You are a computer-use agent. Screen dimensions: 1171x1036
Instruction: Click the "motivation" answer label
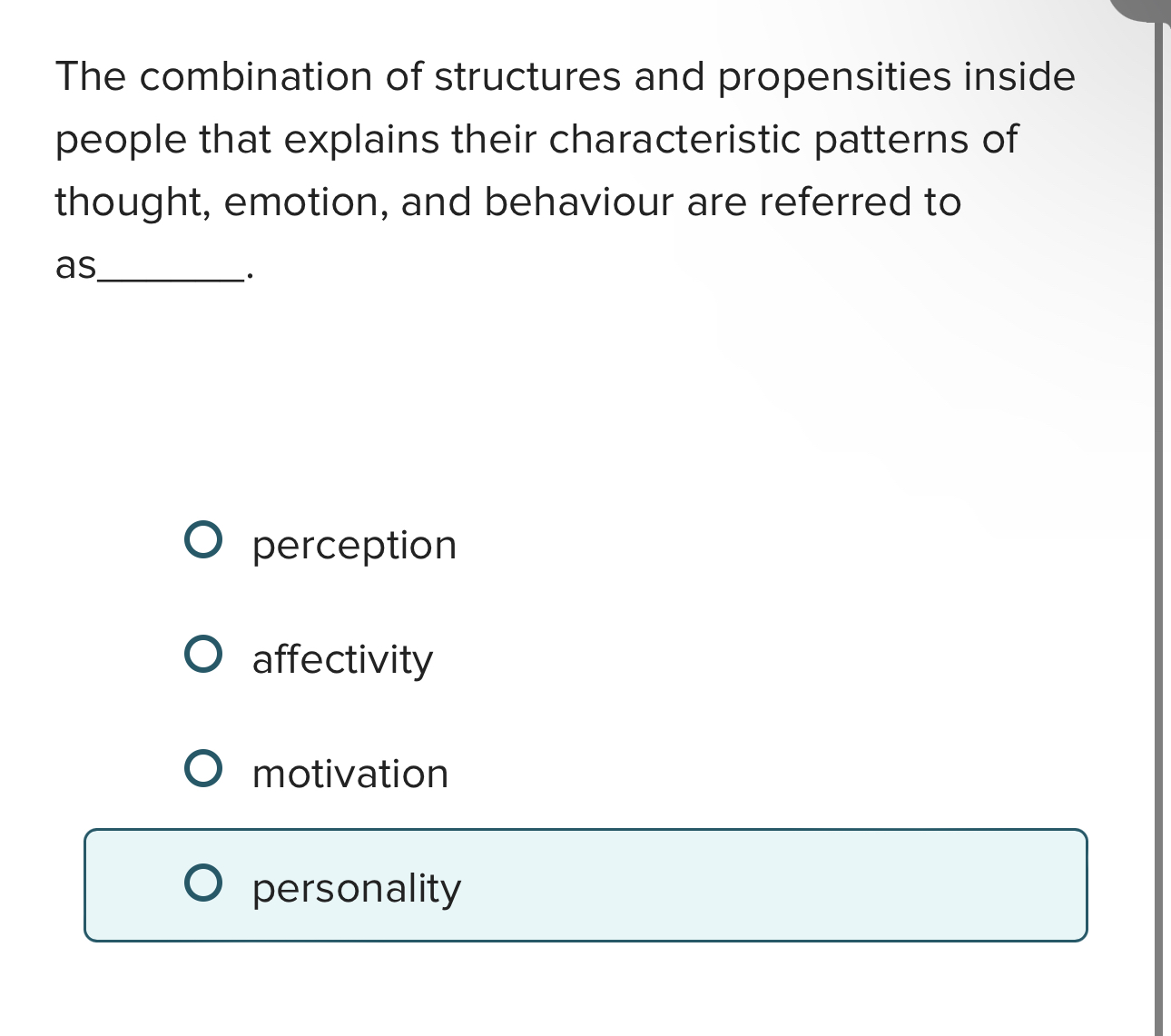349,775
